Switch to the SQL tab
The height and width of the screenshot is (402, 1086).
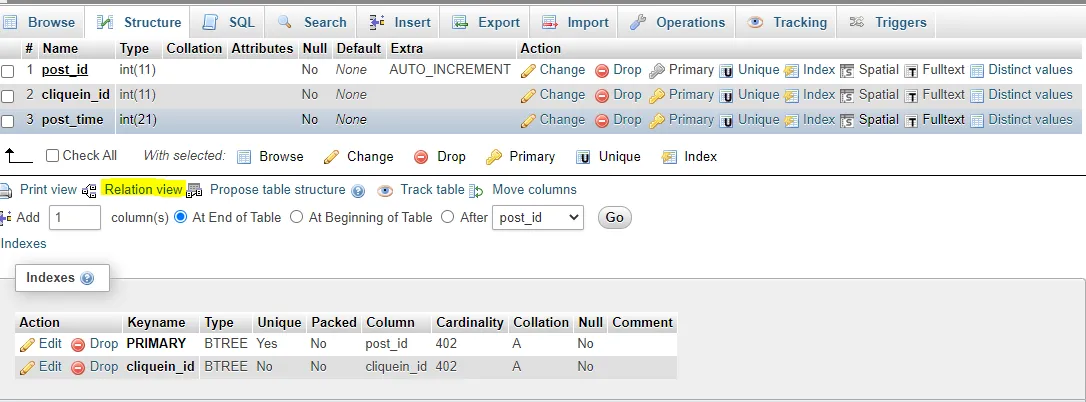point(229,22)
